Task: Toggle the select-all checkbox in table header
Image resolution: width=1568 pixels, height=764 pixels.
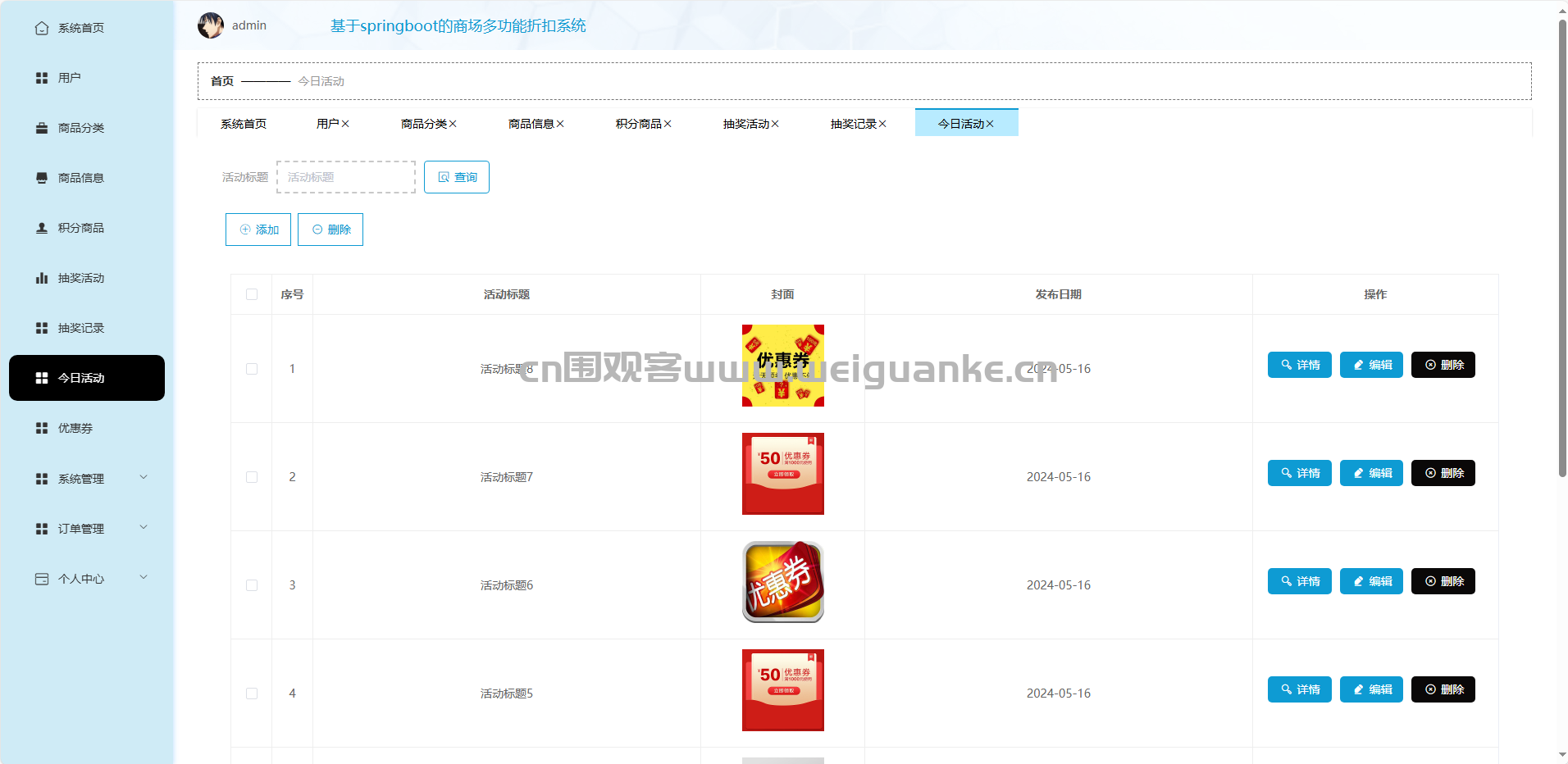Action: (x=252, y=294)
